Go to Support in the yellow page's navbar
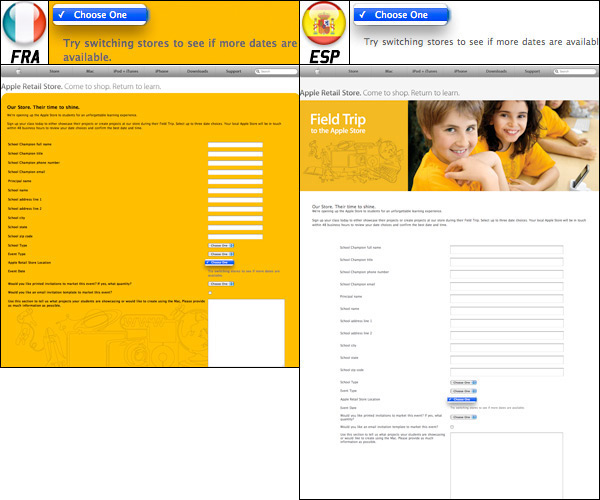This screenshot has height=500, width=600. click(x=234, y=73)
